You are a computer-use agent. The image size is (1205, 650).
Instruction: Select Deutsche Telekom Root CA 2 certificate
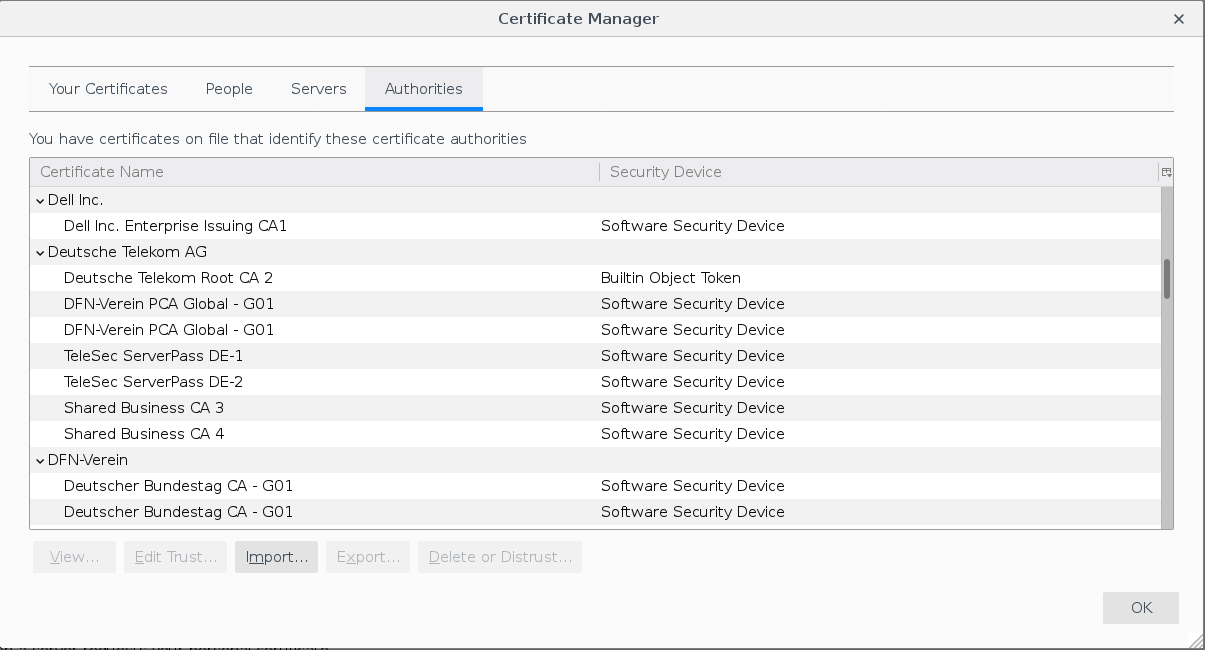pos(595,278)
